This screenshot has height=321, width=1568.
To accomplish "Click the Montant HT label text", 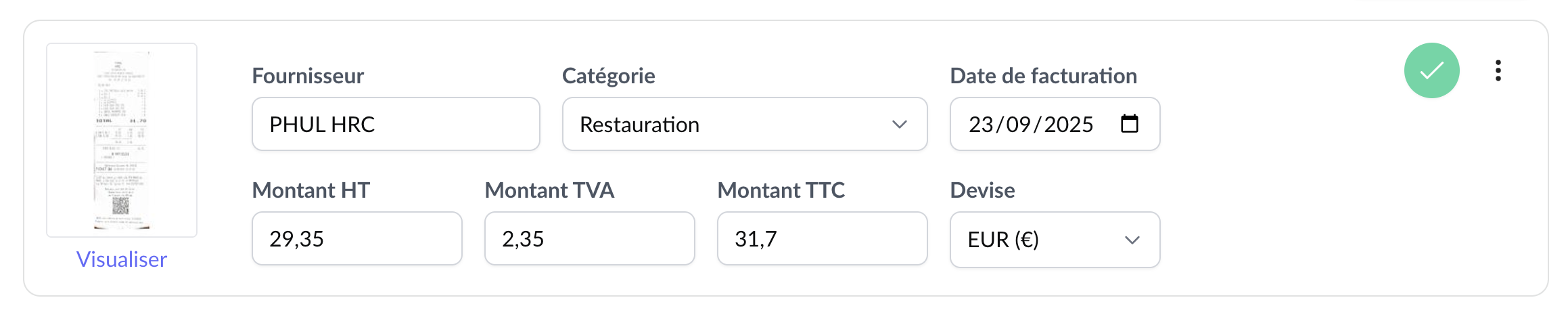I will pyautogui.click(x=310, y=190).
